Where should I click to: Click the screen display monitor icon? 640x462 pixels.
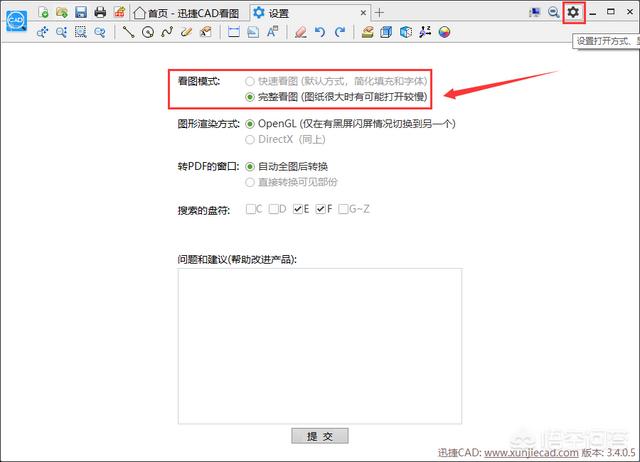tap(535, 13)
